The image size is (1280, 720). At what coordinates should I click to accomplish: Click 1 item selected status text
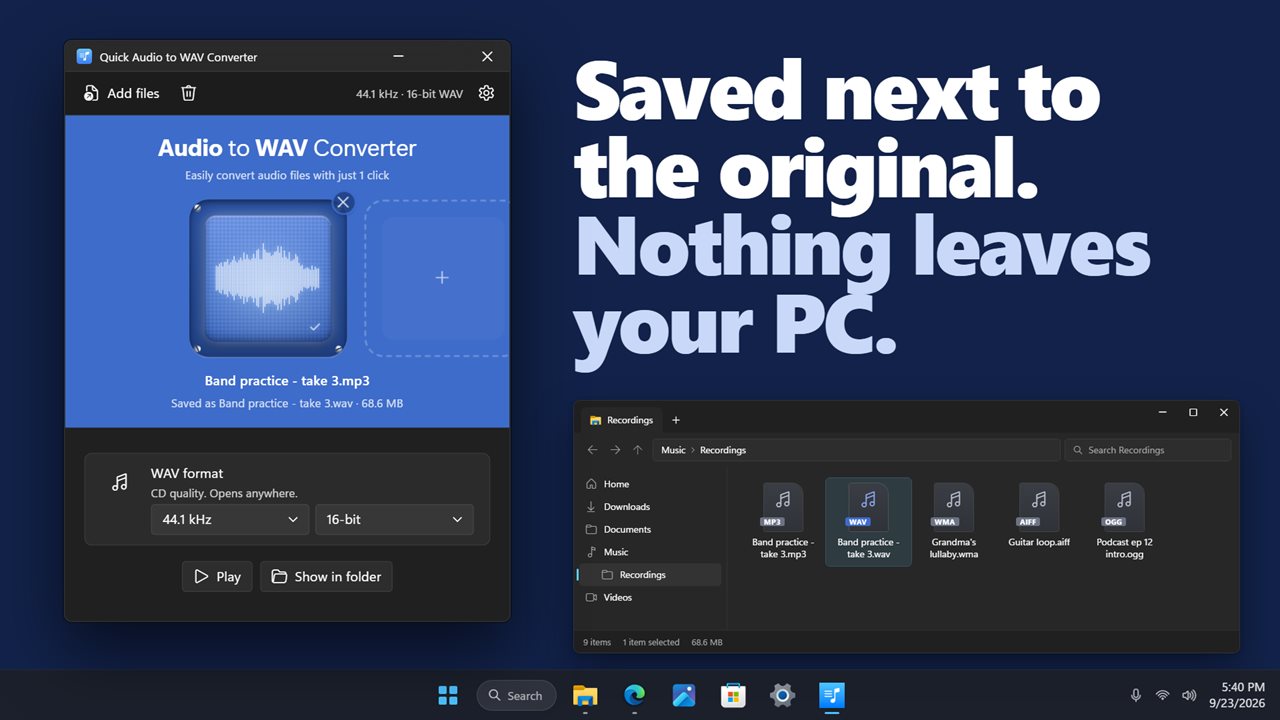pos(651,642)
